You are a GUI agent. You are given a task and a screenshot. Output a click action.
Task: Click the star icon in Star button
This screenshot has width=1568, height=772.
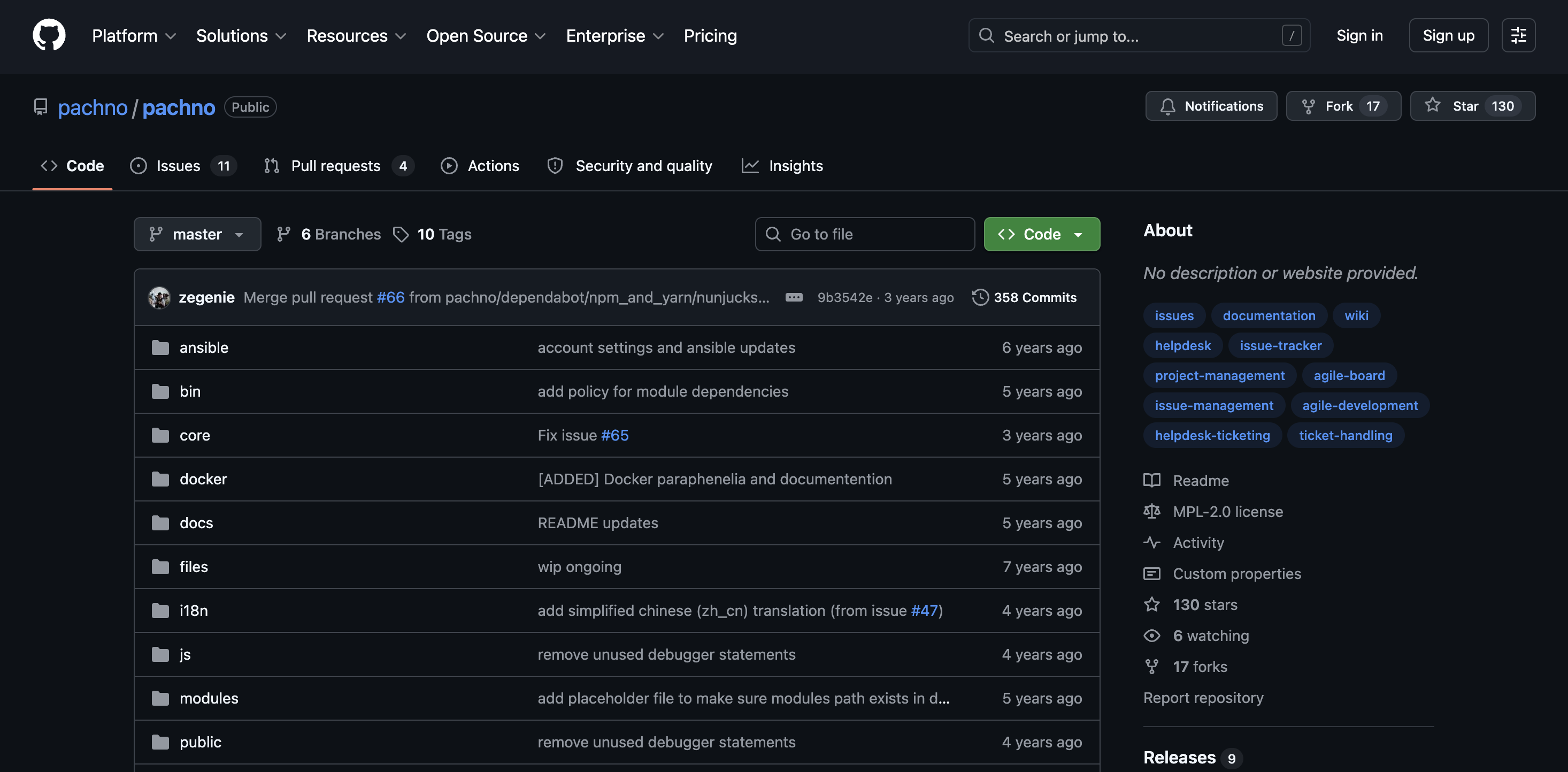[1432, 105]
